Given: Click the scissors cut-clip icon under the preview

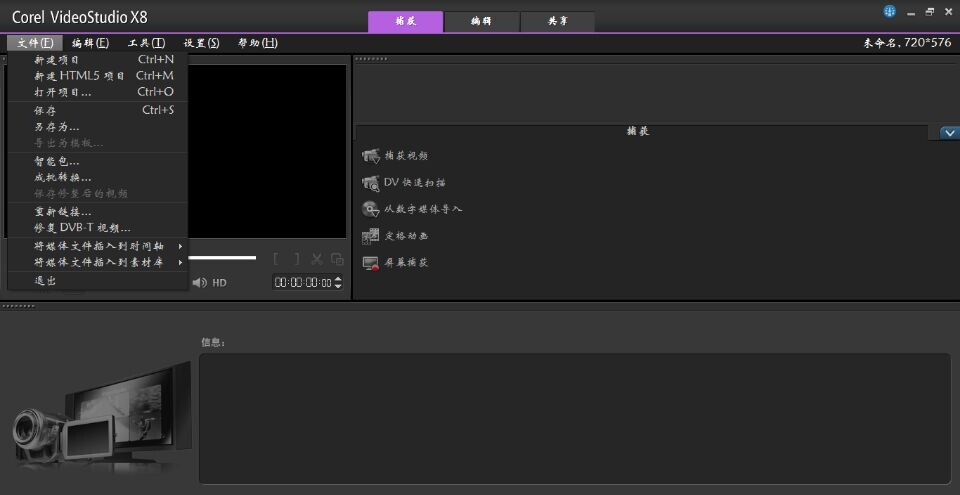Looking at the screenshot, I should (317, 259).
